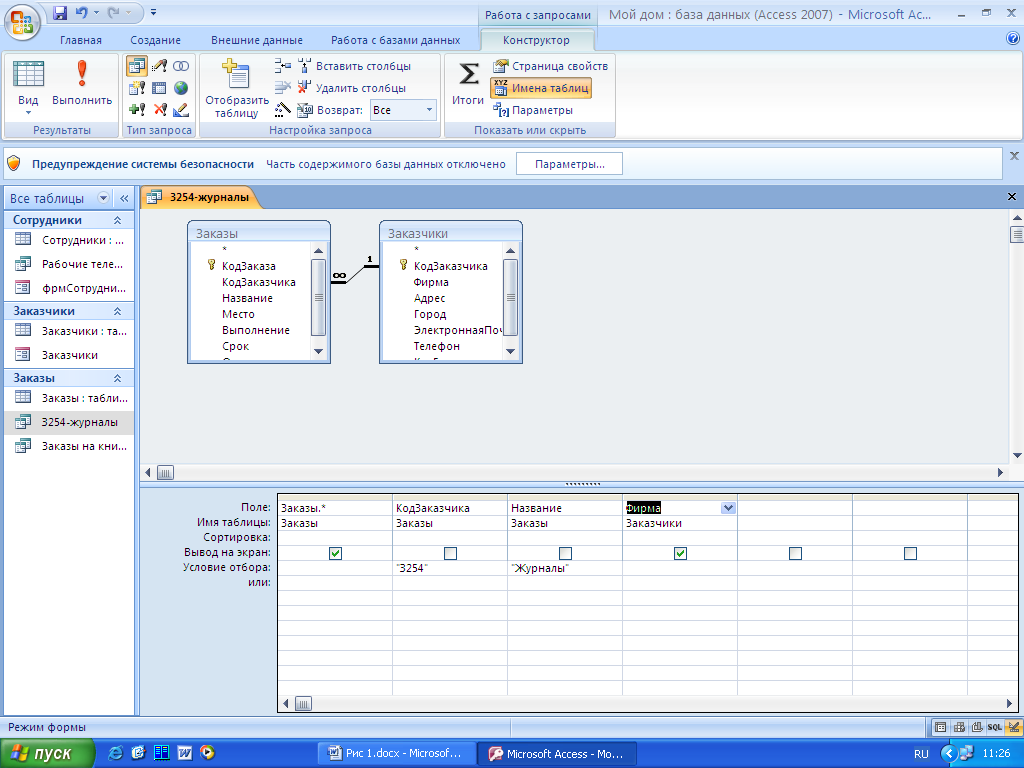1024x768 pixels.
Task: Open Customize Quick Access Toolbar dropdown
Action: (x=153, y=12)
